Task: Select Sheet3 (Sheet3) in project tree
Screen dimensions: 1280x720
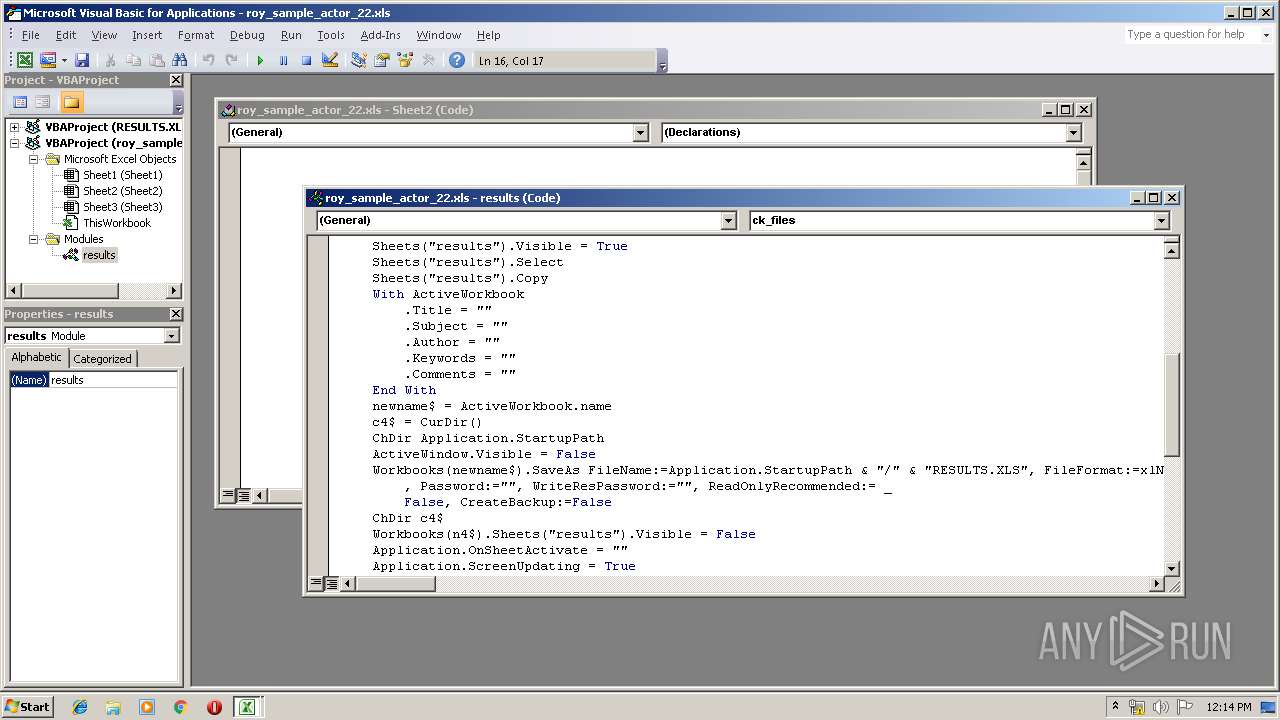Action: 122,207
